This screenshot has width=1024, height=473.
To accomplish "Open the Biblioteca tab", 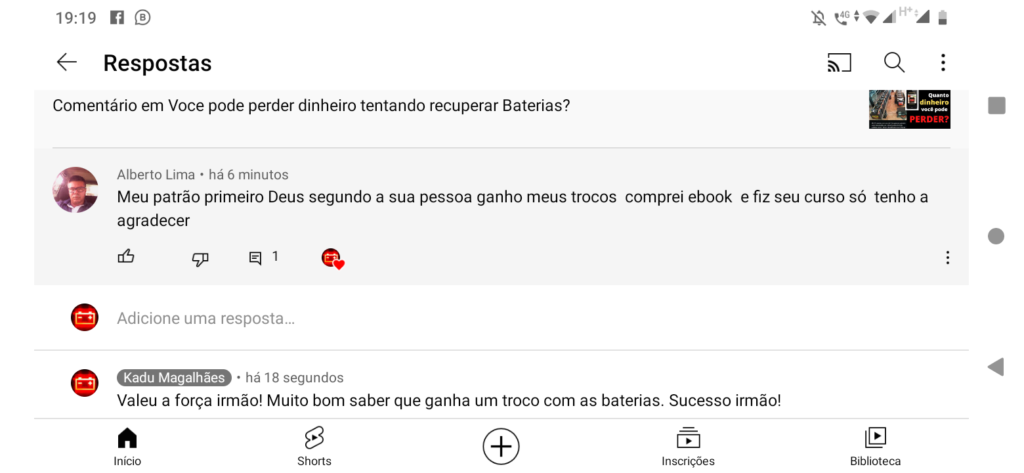I will pyautogui.click(x=875, y=446).
